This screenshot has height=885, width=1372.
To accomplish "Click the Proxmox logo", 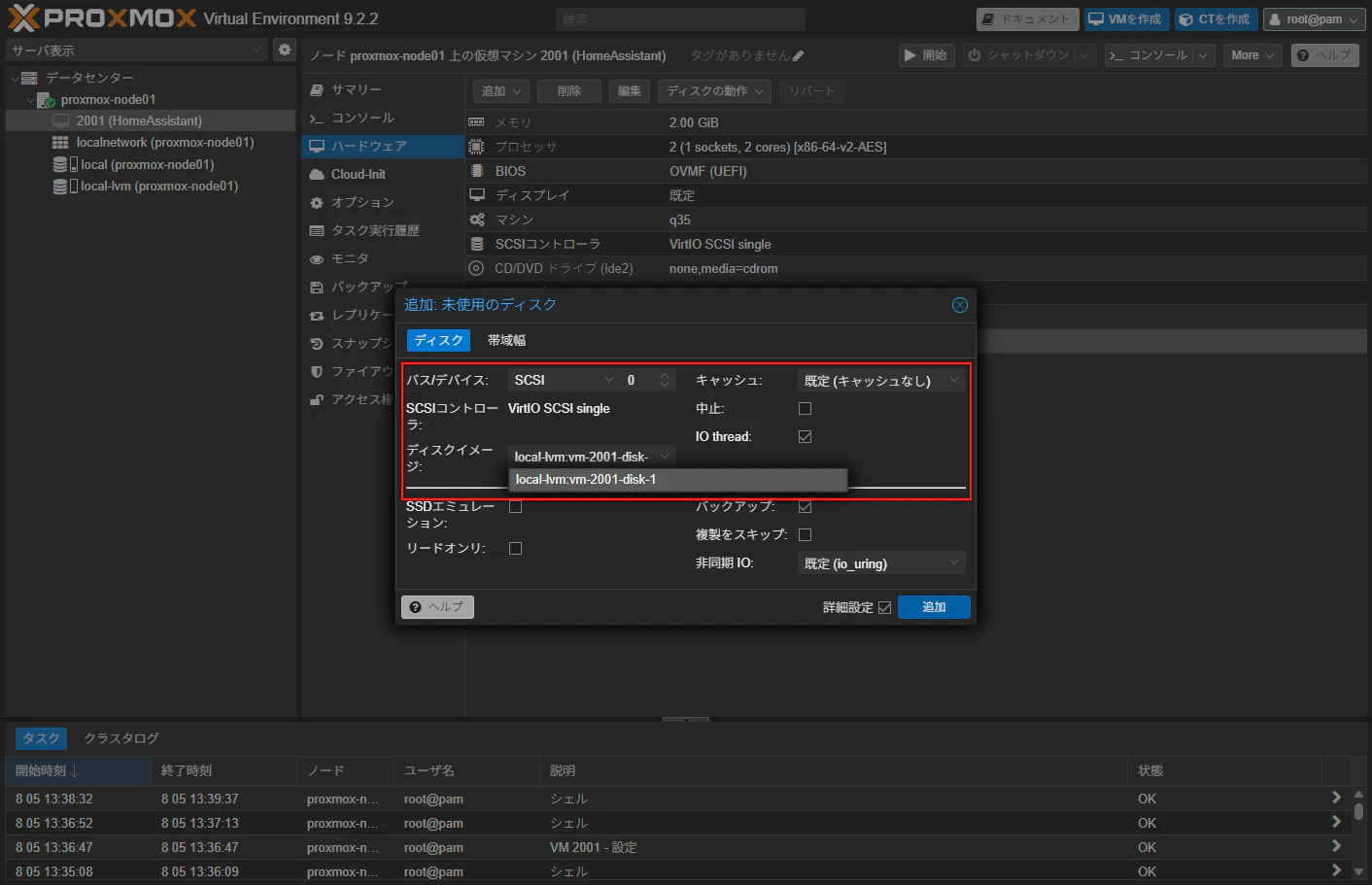I will click(x=102, y=18).
